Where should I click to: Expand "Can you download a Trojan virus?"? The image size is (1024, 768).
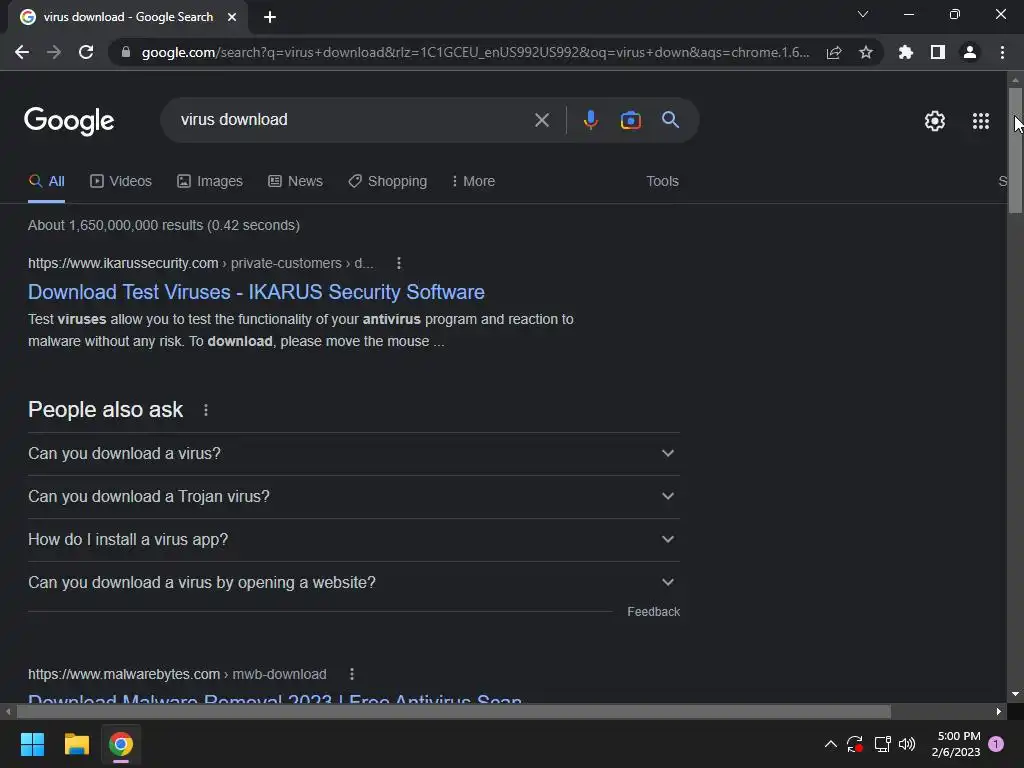354,497
